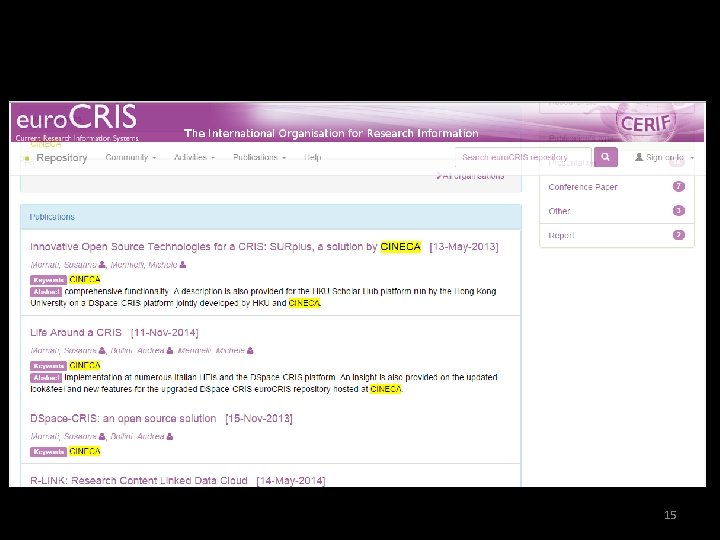Image resolution: width=720 pixels, height=540 pixels.
Task: Click the Publications panel header
Action: [x=271, y=217]
